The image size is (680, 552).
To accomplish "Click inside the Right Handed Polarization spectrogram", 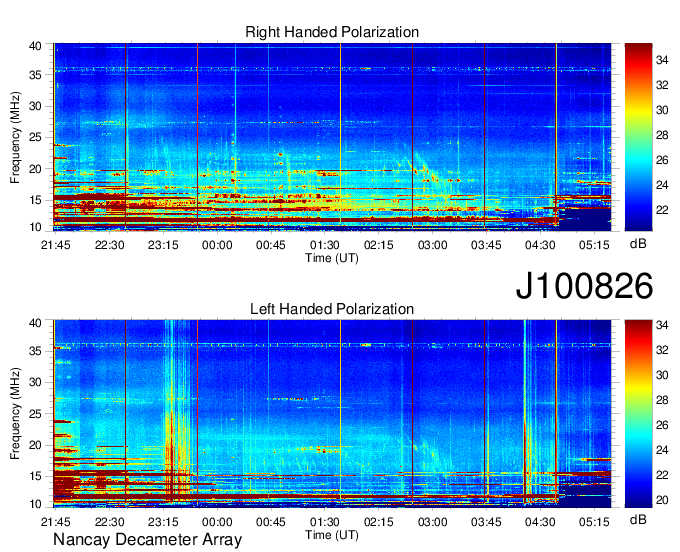I will [x=332, y=137].
